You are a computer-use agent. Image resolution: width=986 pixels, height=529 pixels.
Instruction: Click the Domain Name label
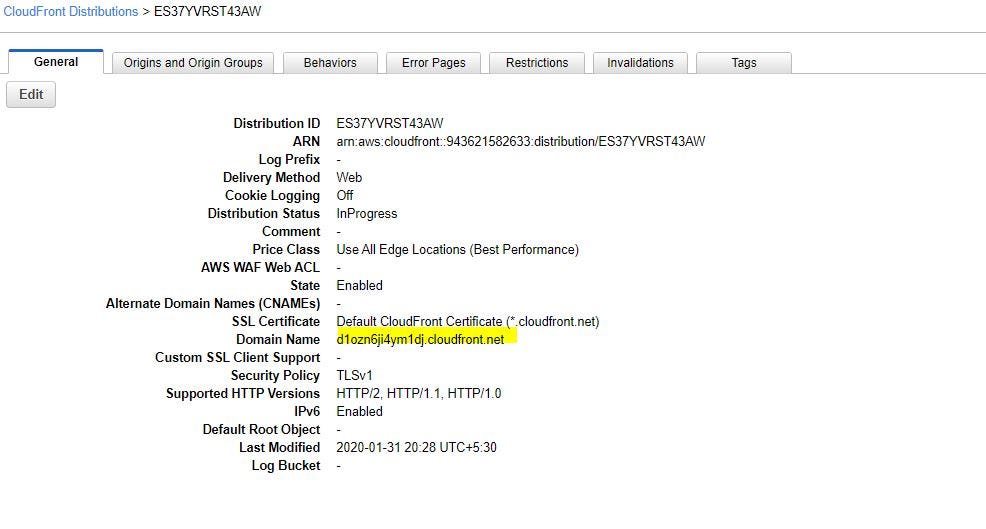tap(278, 340)
